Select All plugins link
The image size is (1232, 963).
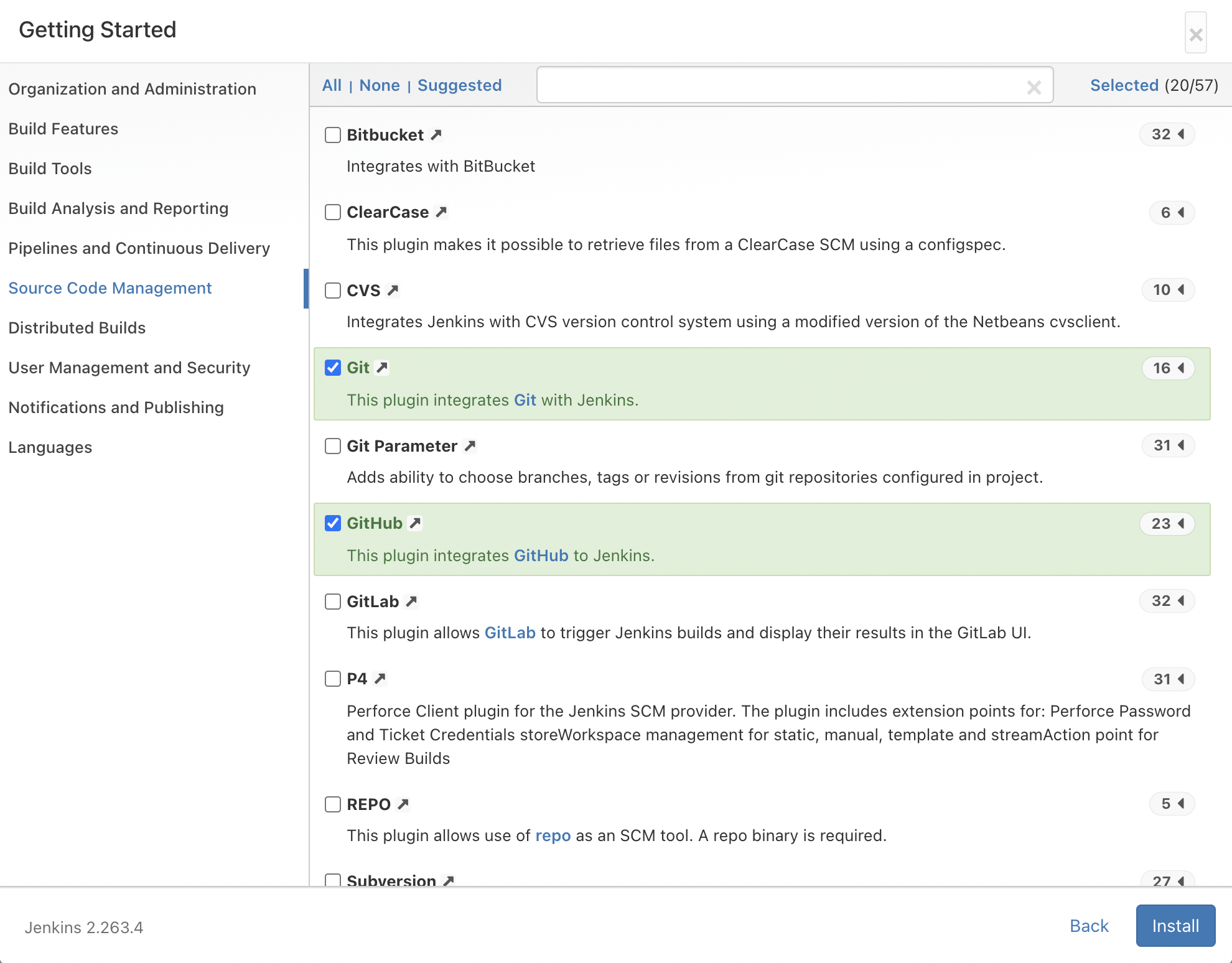pos(332,85)
